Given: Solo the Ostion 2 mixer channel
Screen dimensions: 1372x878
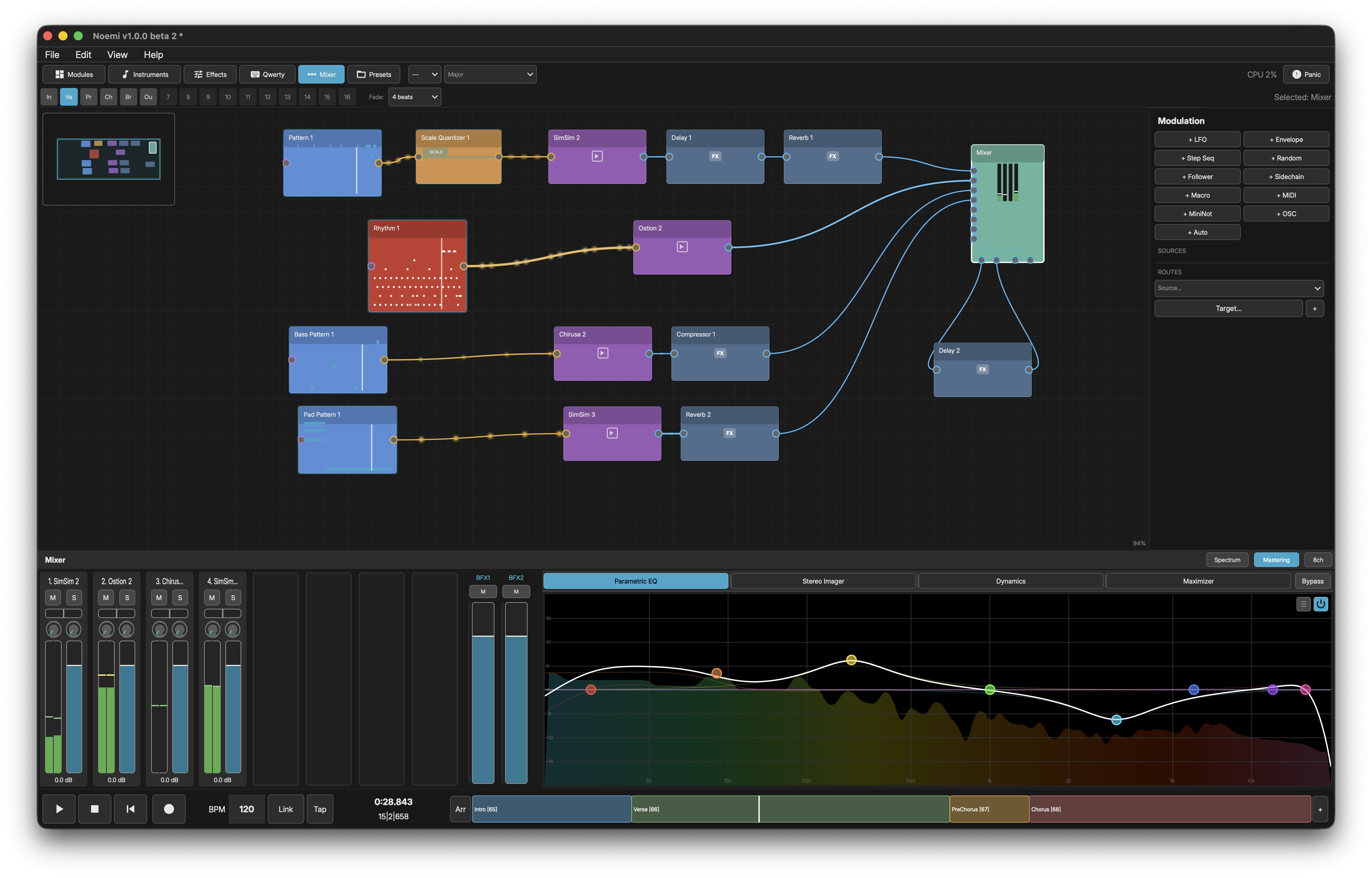Looking at the screenshot, I should pyautogui.click(x=127, y=597).
